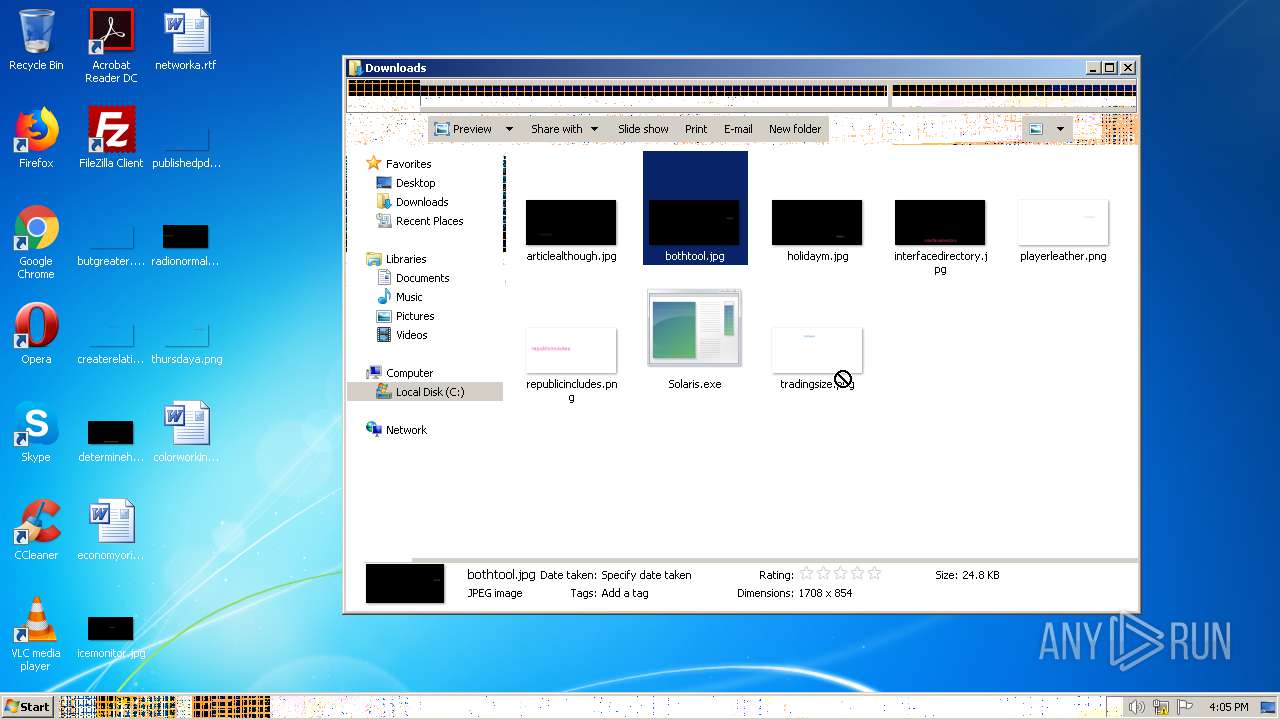1280x720 pixels.
Task: Launch Skype from the desktop
Action: (36, 433)
